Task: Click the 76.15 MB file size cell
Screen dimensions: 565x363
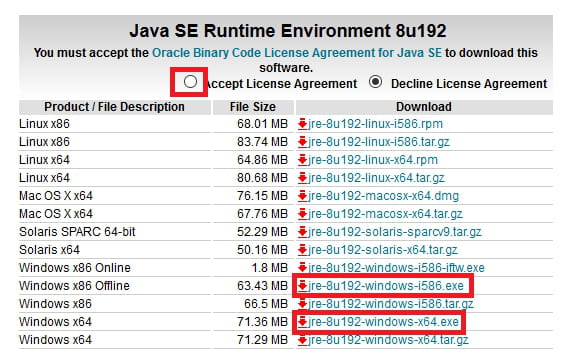Action: coord(262,196)
